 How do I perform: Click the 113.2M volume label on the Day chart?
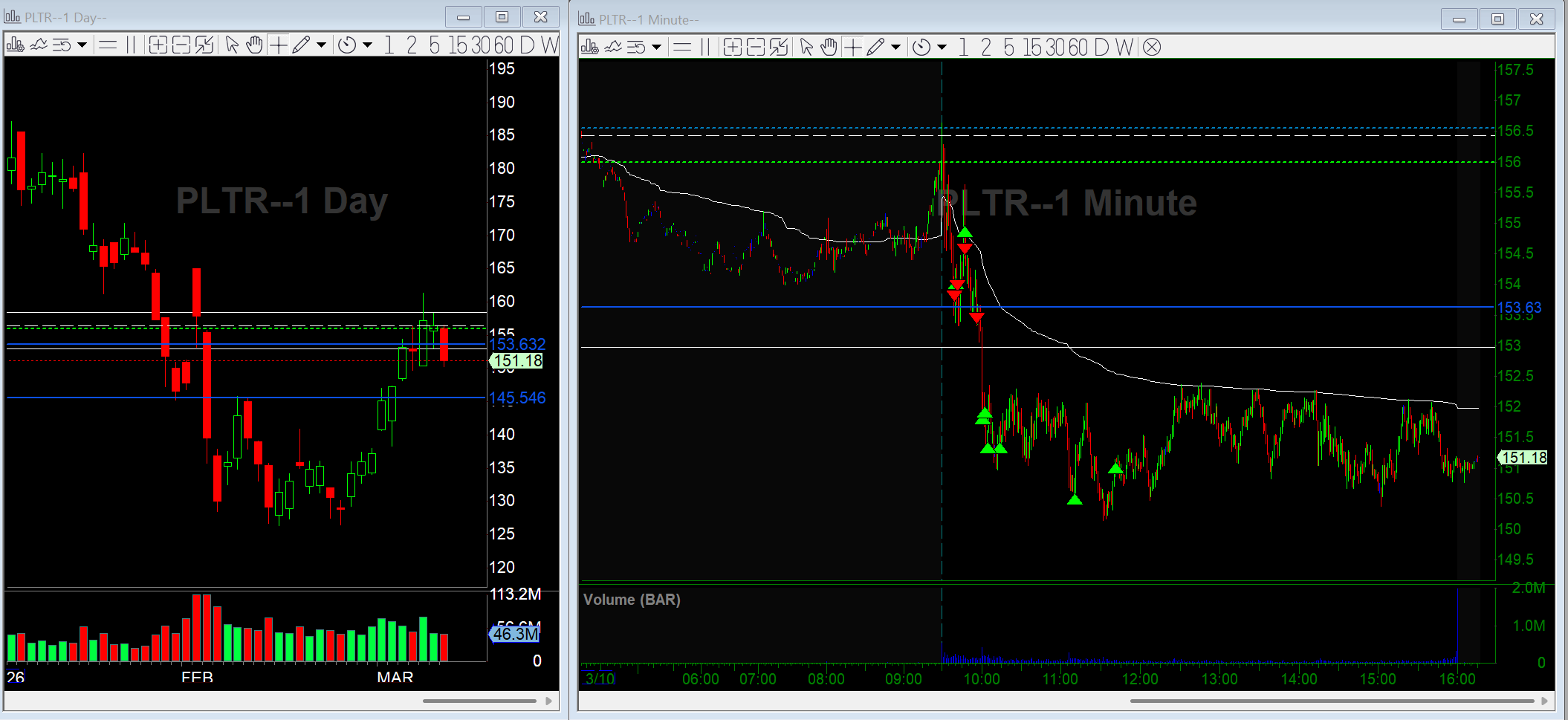click(515, 594)
